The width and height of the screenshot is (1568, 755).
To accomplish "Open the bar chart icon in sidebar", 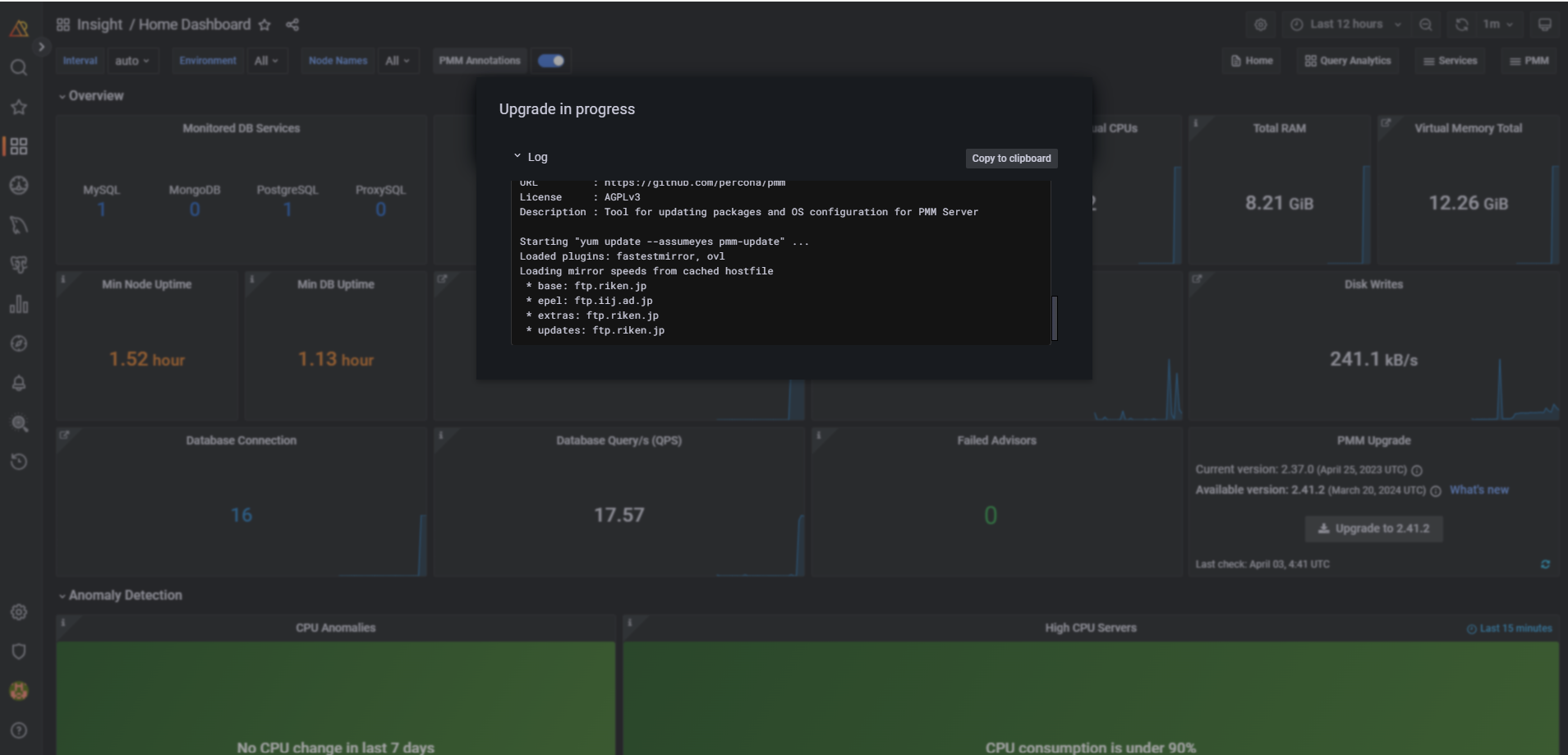I will [19, 304].
